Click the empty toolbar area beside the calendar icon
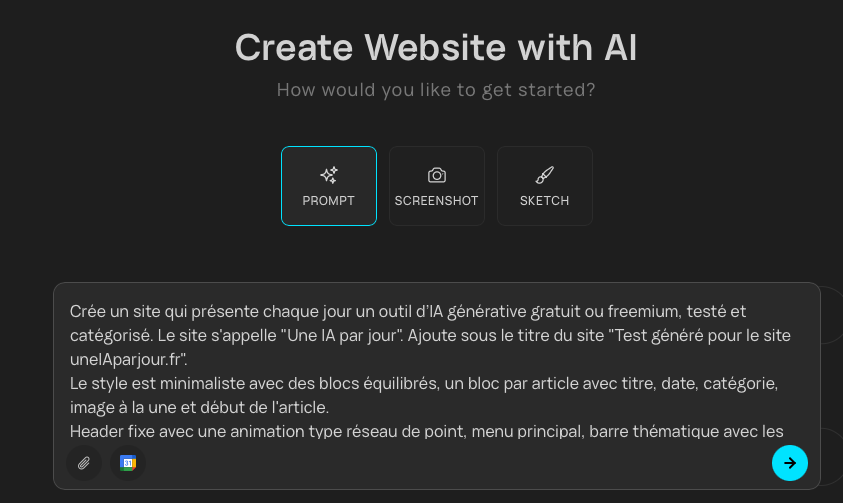Image resolution: width=843 pixels, height=503 pixels. [x=450, y=464]
